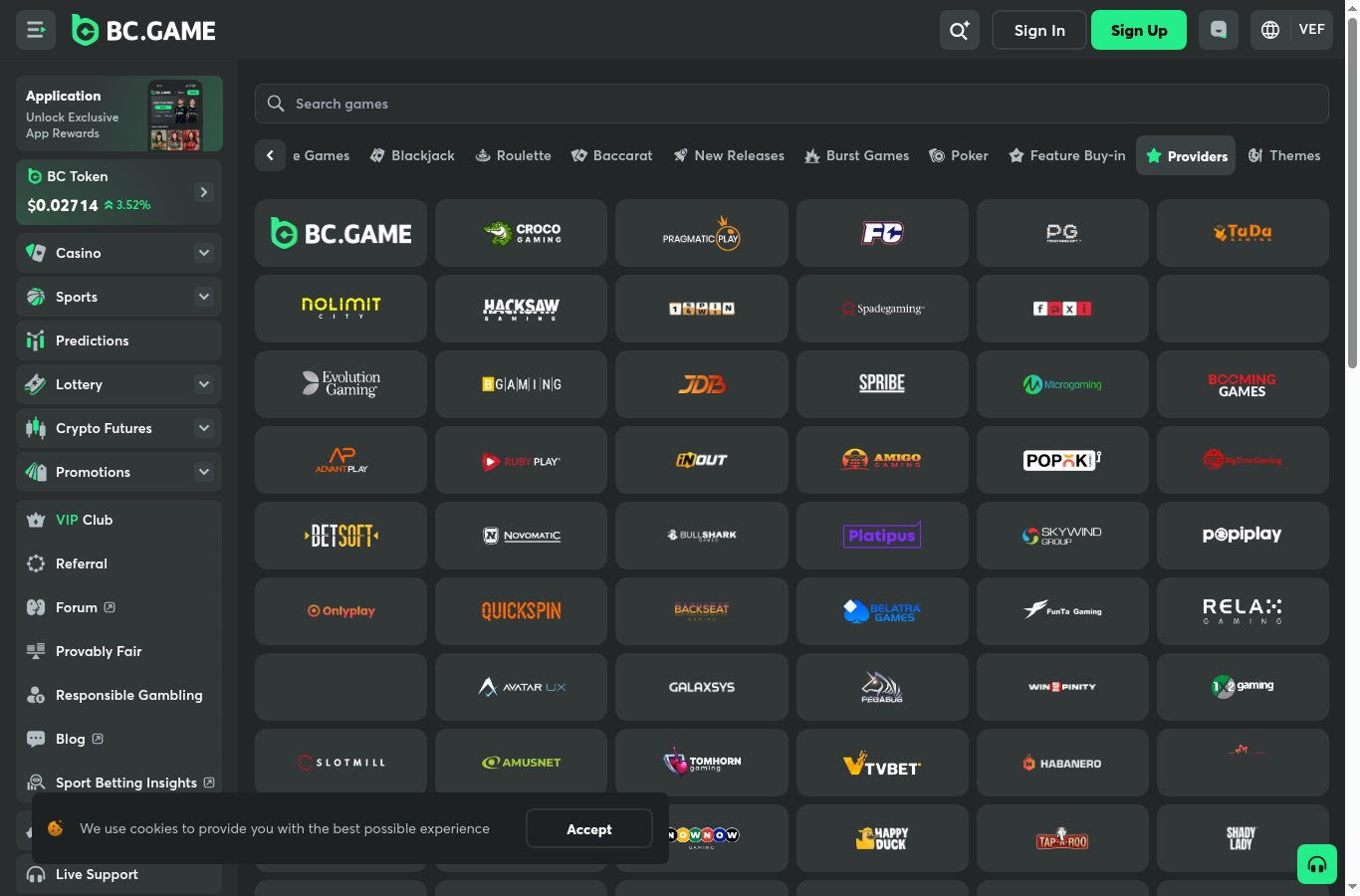Click the VIP Club crown icon
Viewport: 1360px width, 896px height.
(x=36, y=520)
